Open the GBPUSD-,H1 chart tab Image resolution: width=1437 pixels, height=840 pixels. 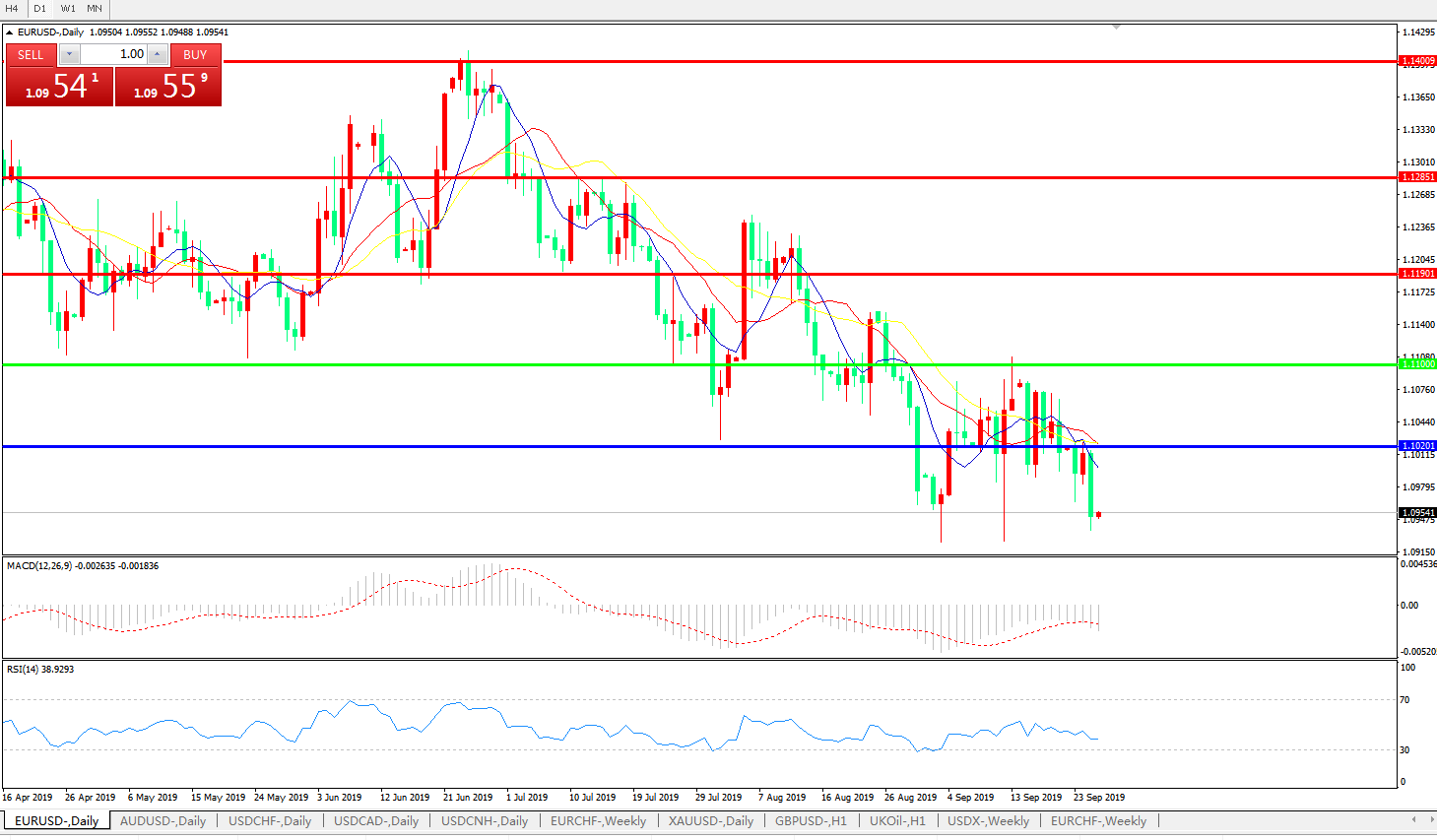click(x=811, y=820)
